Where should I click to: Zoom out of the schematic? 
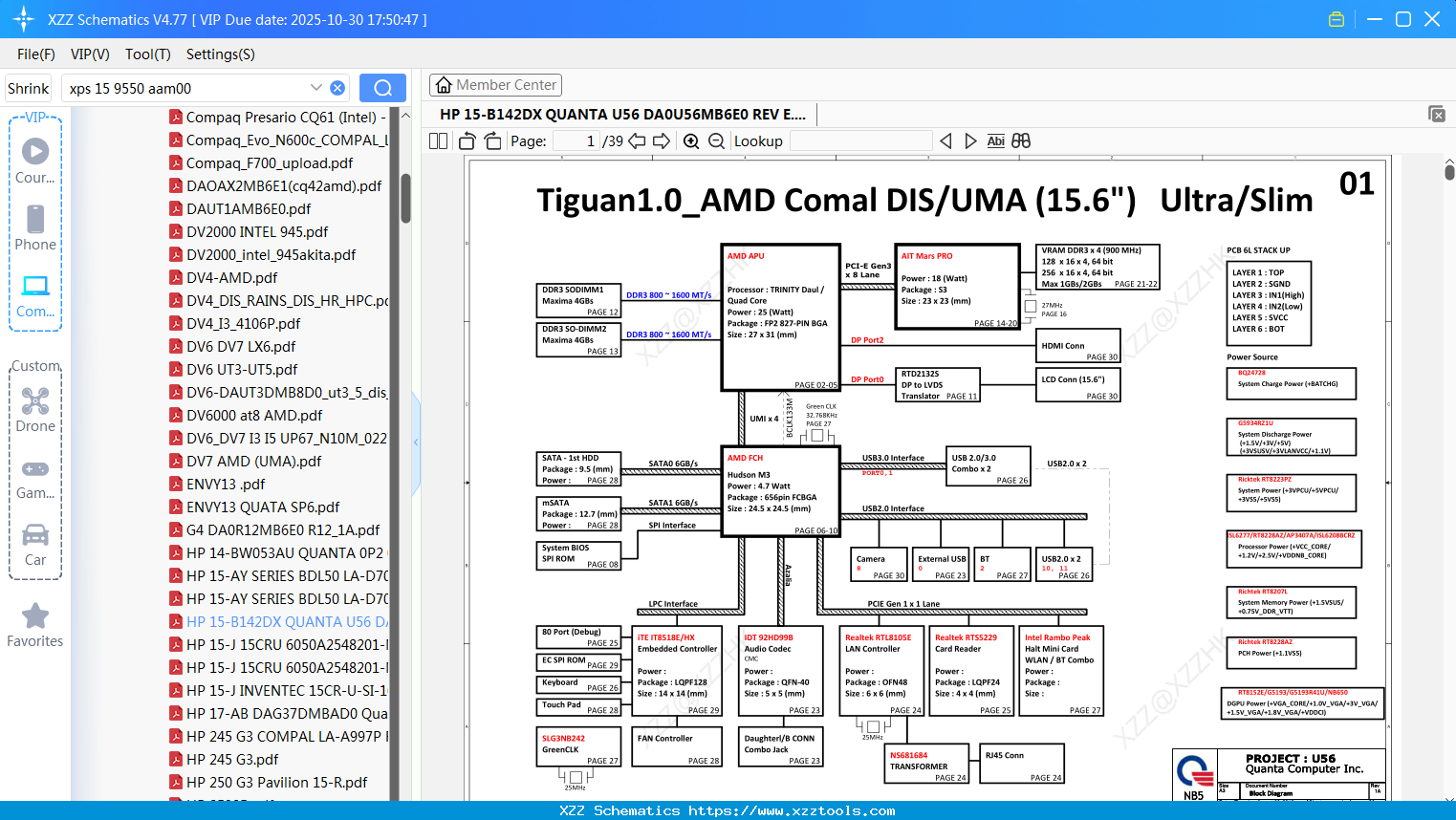click(716, 141)
